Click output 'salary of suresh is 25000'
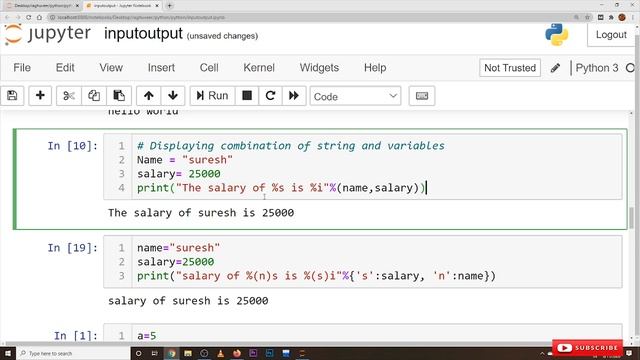Screen dimensions: 640x360 click(x=188, y=301)
